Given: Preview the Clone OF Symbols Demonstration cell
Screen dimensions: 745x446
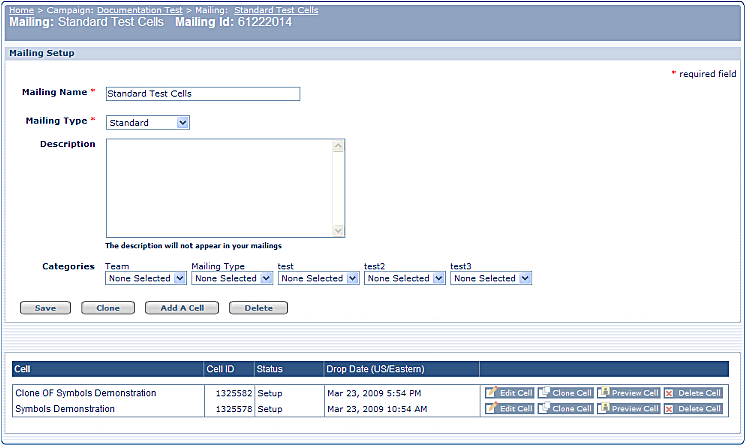Looking at the screenshot, I should tap(628, 393).
